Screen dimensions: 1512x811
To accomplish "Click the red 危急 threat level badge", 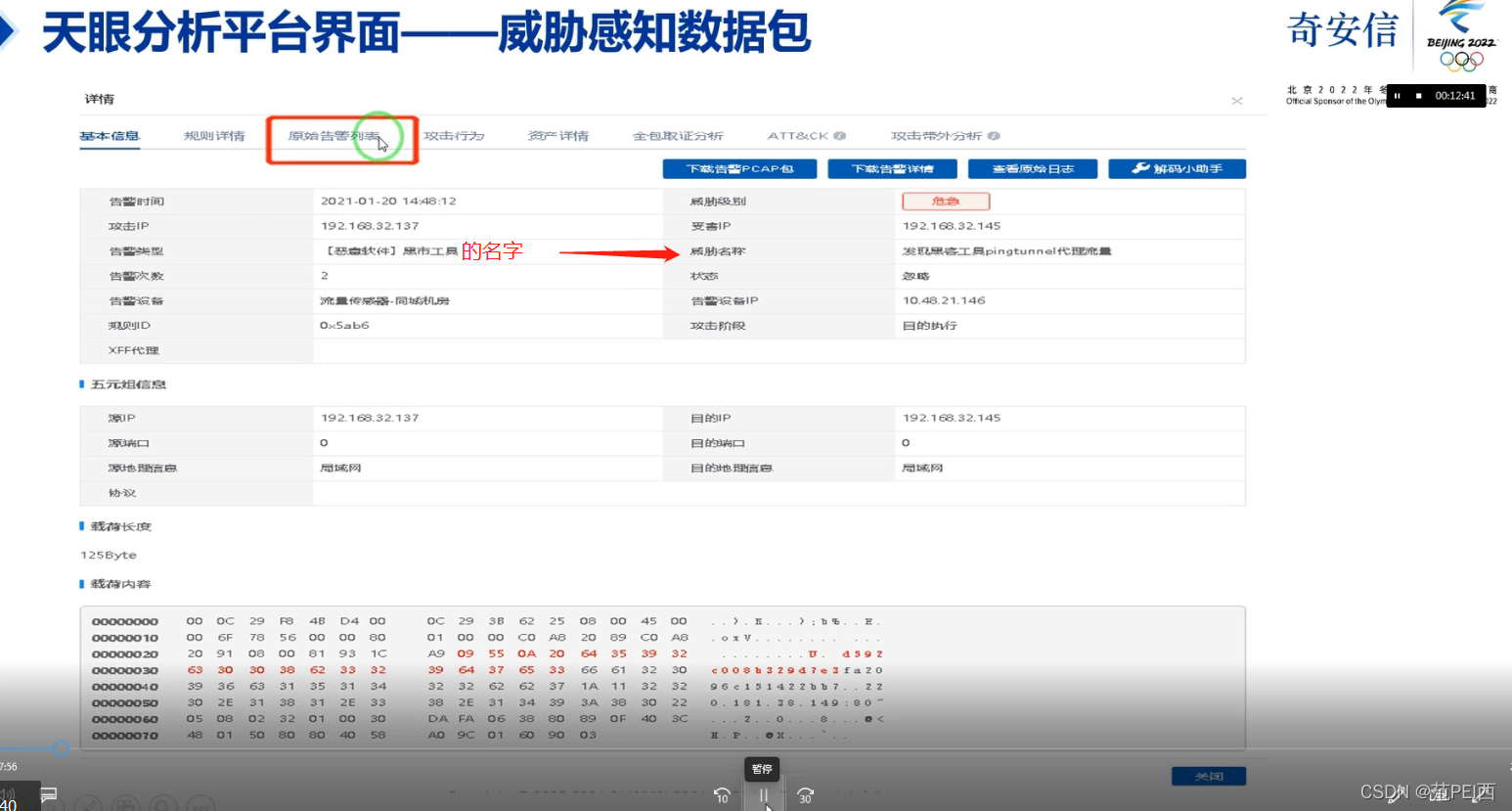I will 946,201.
